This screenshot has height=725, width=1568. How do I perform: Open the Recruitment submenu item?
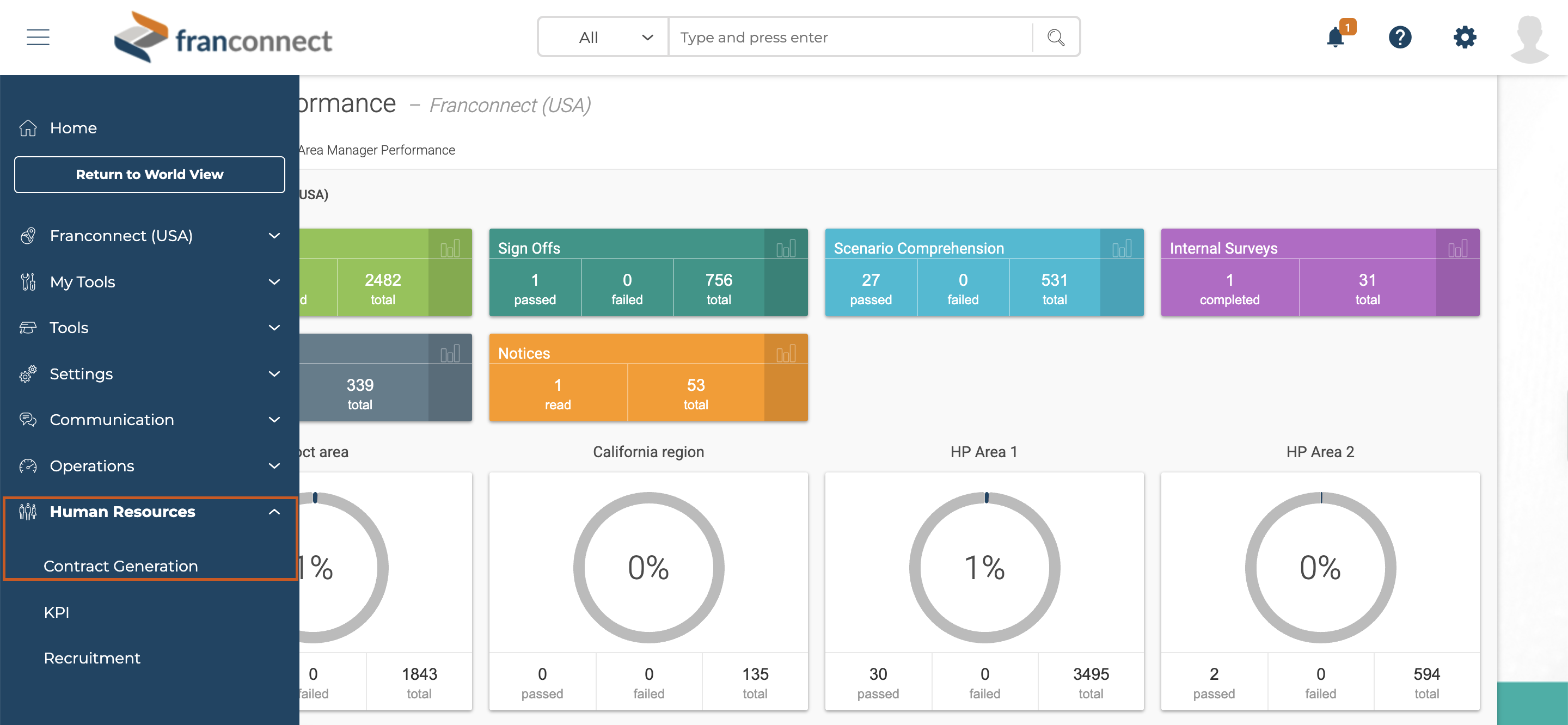tap(92, 658)
